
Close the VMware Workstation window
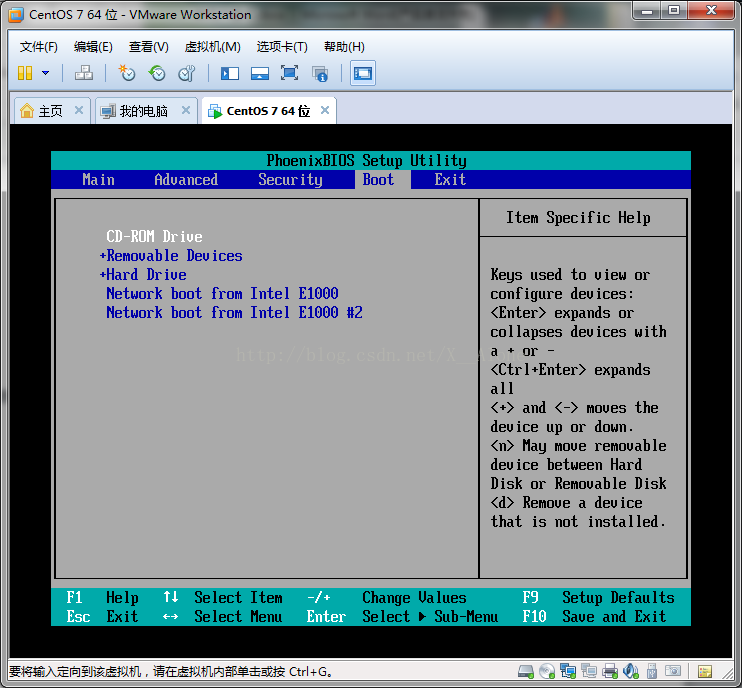[711, 10]
